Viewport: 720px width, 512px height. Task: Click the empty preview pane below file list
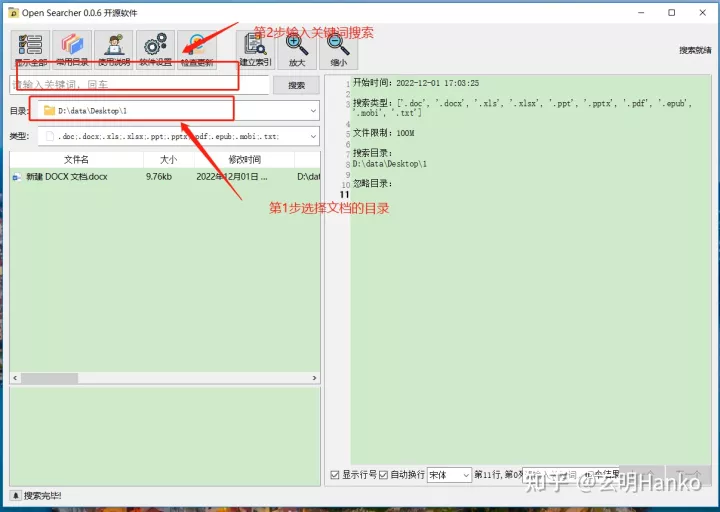point(165,436)
